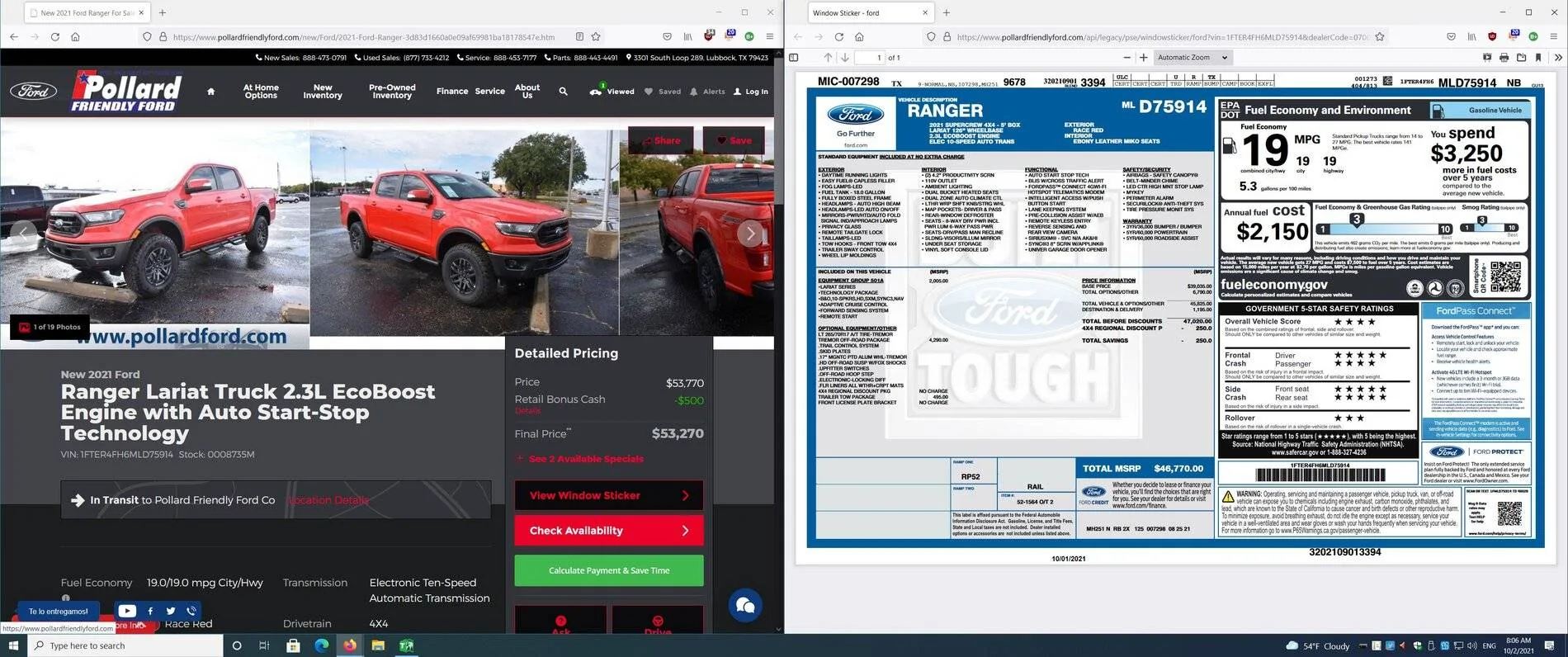Open Alerts

[707, 92]
